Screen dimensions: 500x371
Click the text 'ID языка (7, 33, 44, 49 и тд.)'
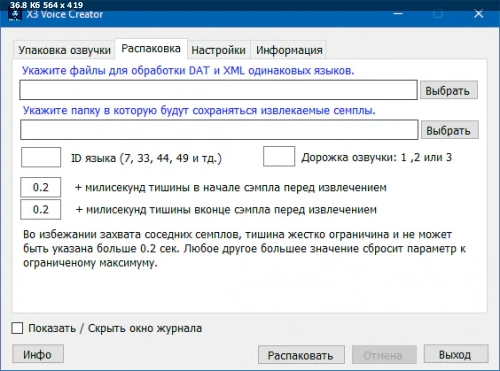[x=146, y=158]
